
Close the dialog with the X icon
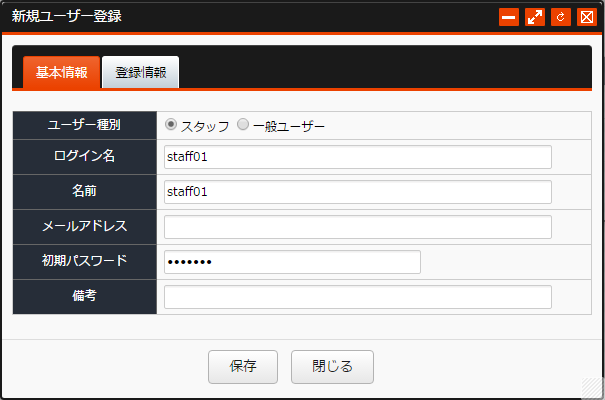point(587,17)
